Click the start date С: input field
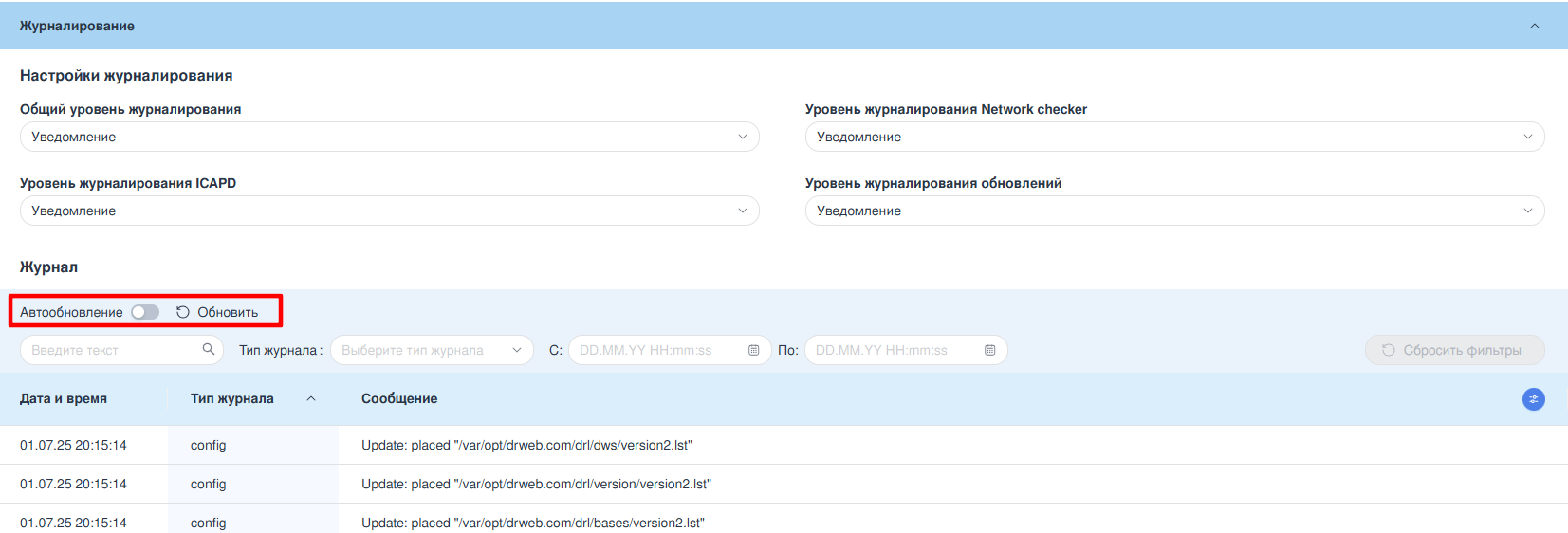The width and height of the screenshot is (1568, 533). point(659,350)
